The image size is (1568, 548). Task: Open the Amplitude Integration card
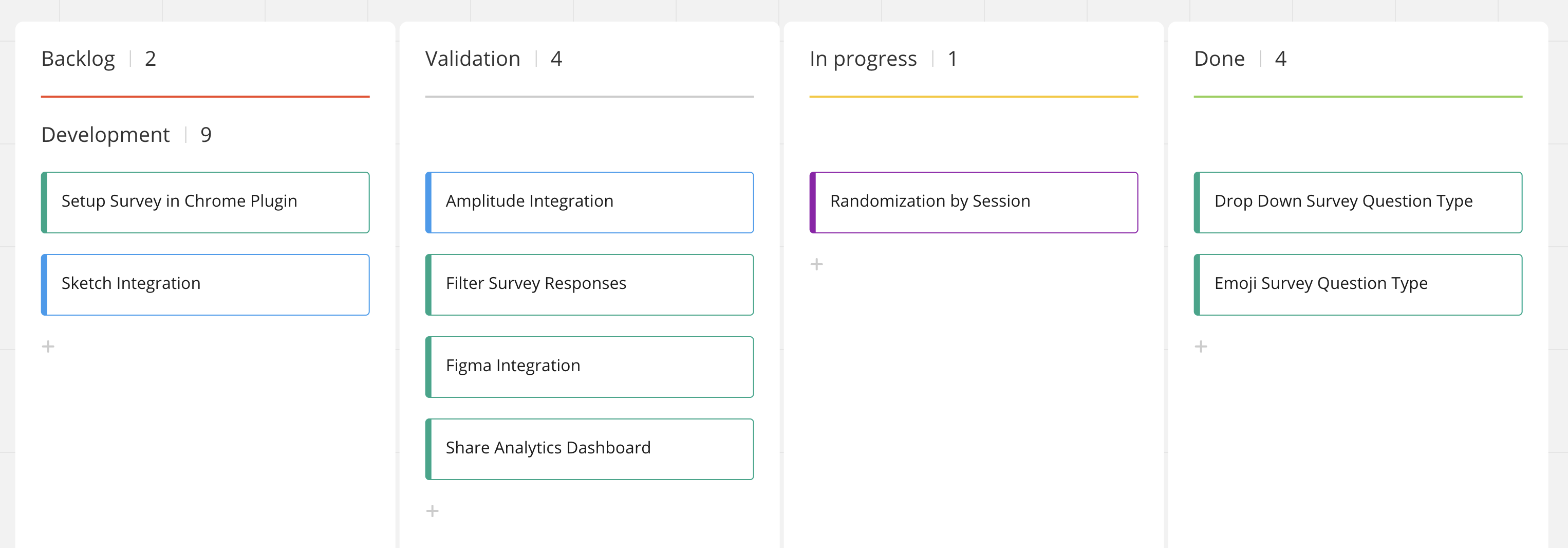tap(590, 202)
